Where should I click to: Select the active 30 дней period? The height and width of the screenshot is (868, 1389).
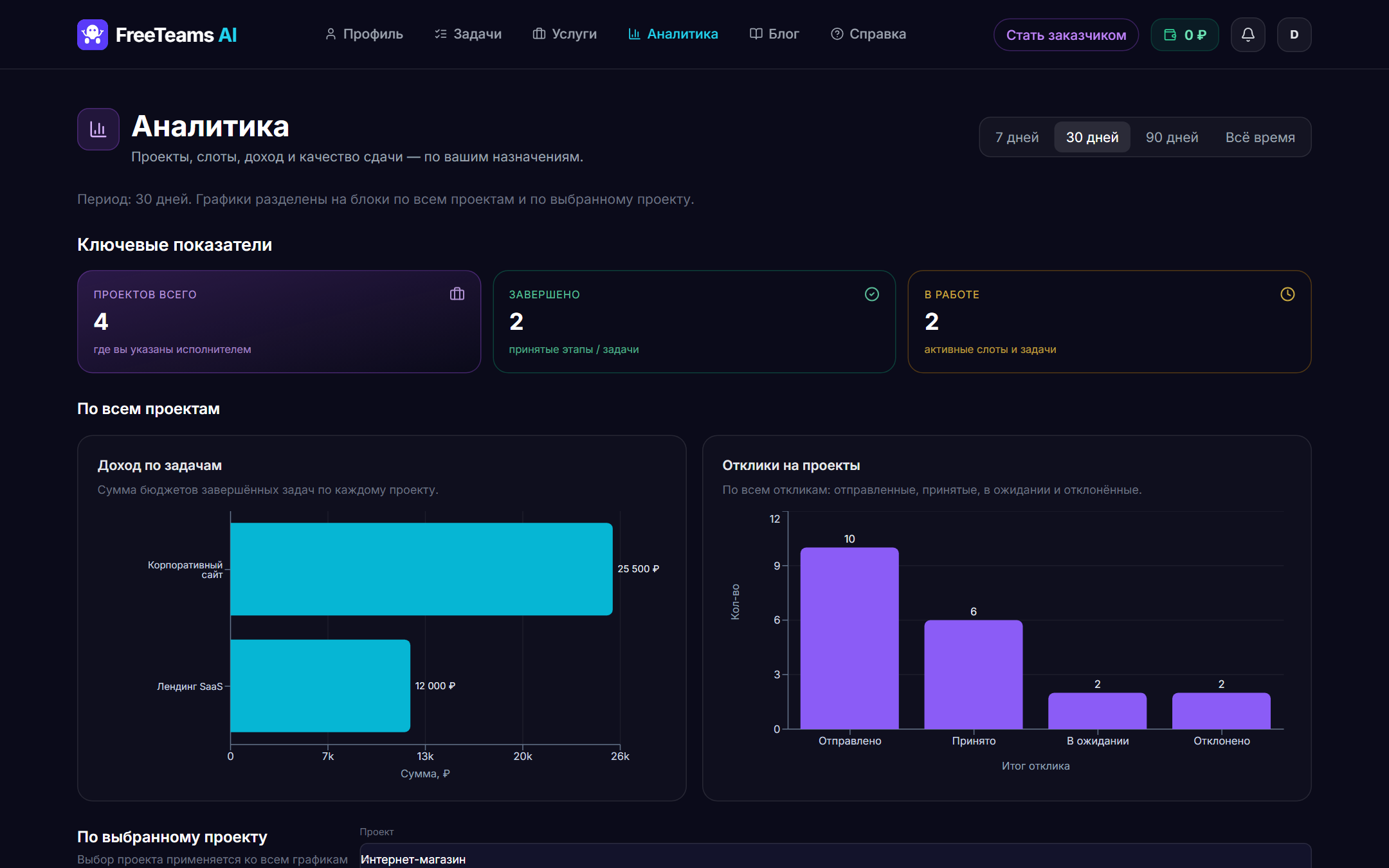(x=1092, y=137)
